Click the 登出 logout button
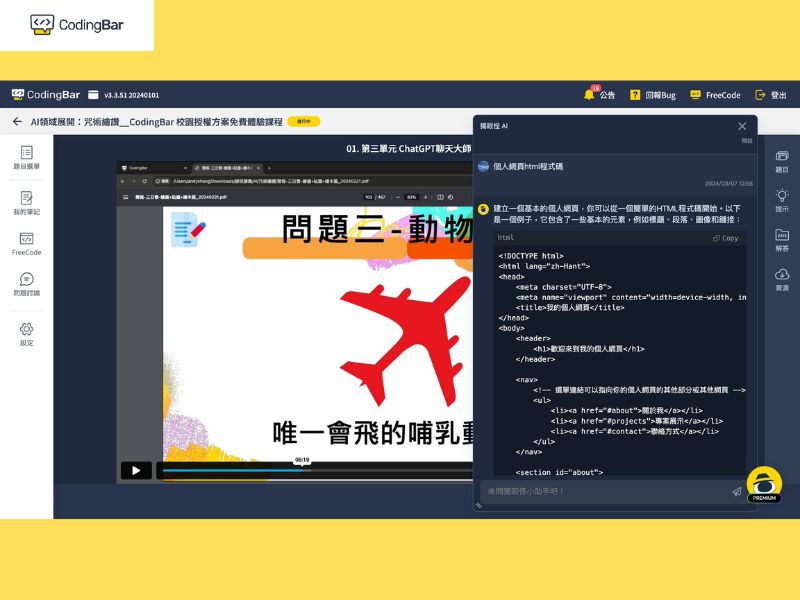This screenshot has height=600, width=800. coord(770,95)
